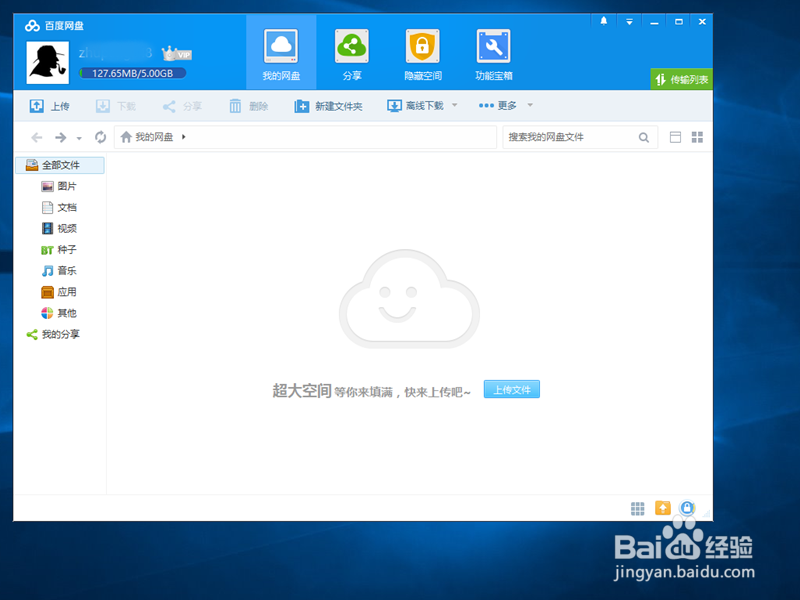Select 其他 category in sidebar
Image resolution: width=800 pixels, height=600 pixels.
click(x=59, y=313)
